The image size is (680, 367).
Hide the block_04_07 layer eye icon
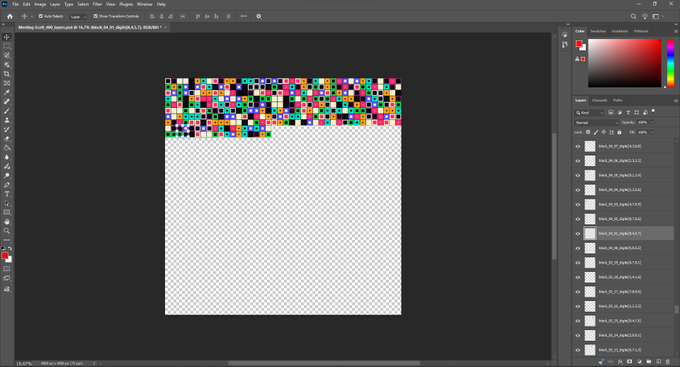click(578, 147)
